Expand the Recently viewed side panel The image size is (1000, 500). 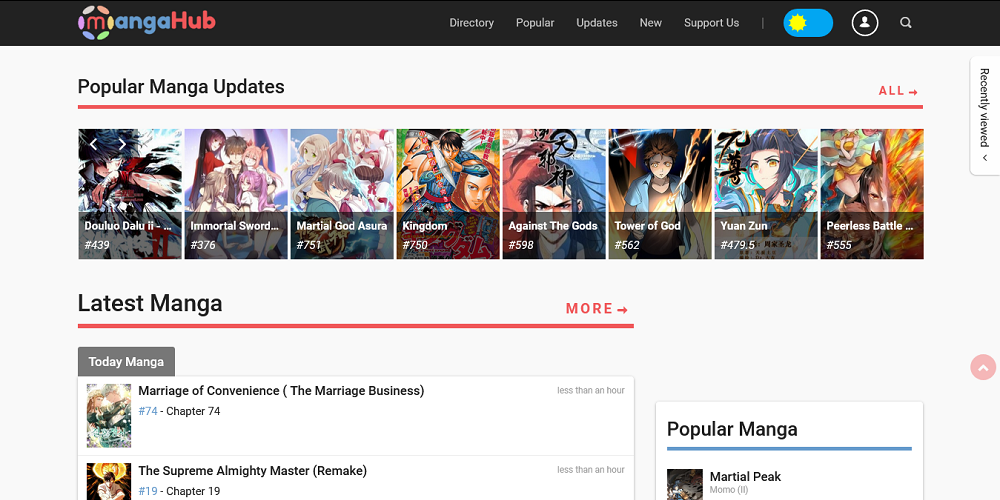click(985, 115)
